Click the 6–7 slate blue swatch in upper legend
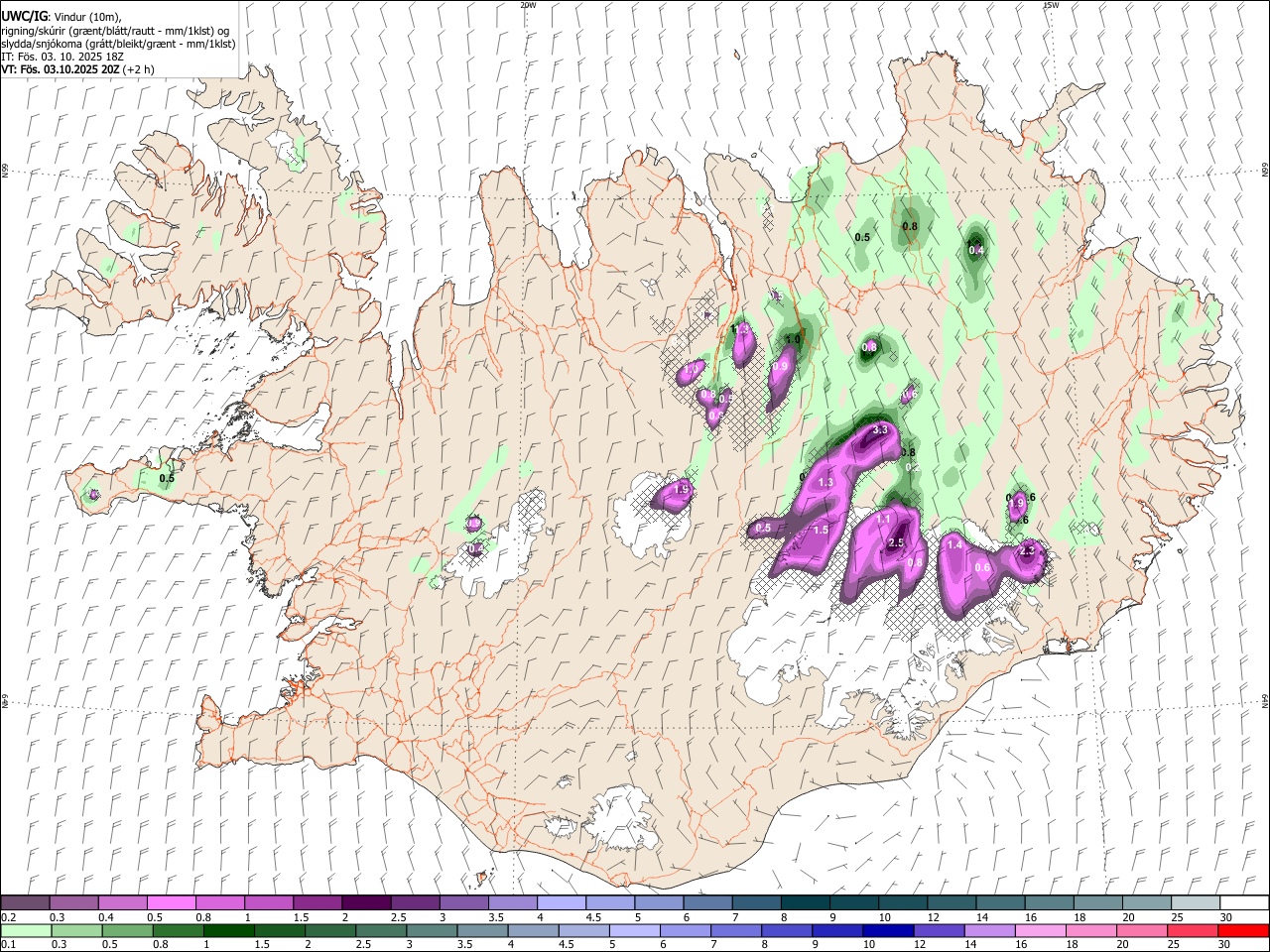1270x952 pixels. tap(707, 903)
